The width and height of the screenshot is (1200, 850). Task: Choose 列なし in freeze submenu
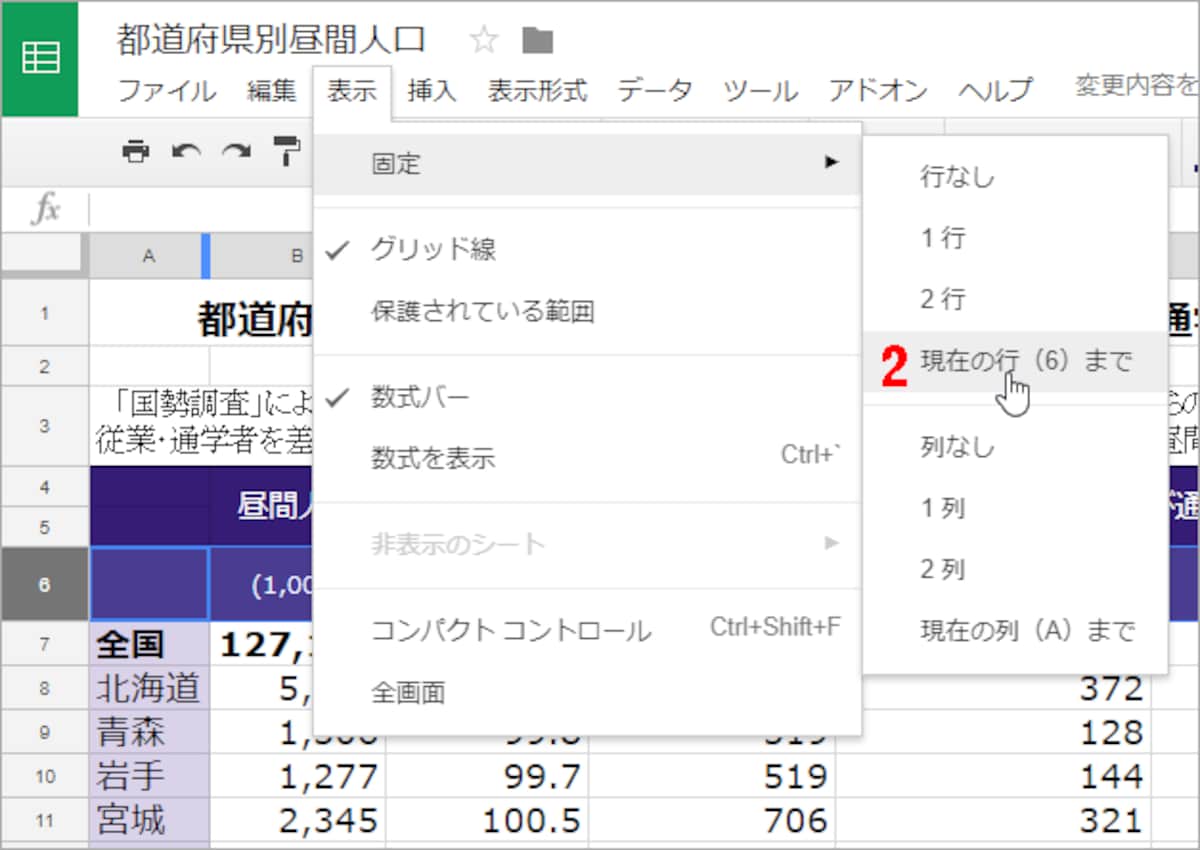coord(1015,447)
